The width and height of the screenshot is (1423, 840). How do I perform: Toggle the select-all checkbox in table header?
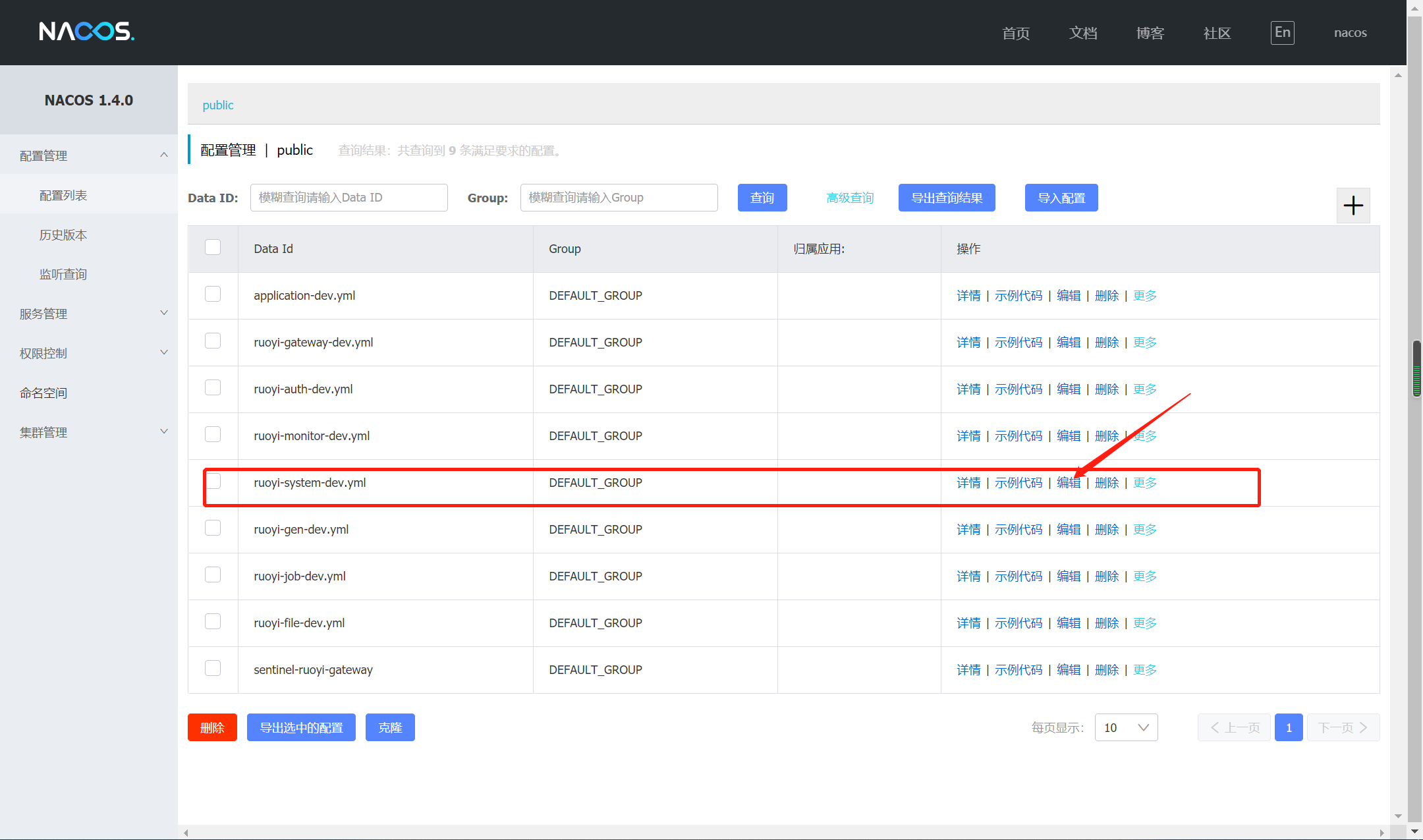(212, 246)
